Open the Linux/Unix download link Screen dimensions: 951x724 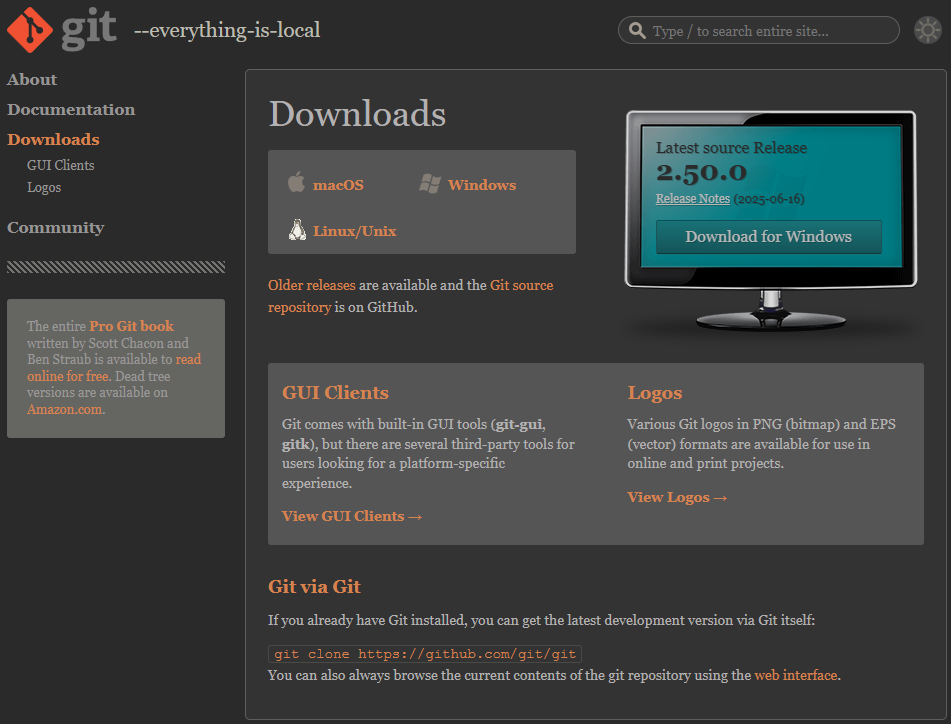(355, 231)
